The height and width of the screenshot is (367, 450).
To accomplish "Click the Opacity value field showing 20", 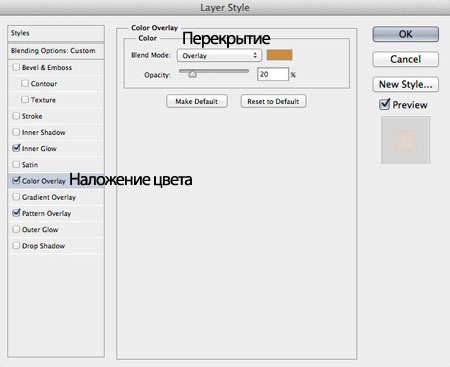I will tap(273, 74).
